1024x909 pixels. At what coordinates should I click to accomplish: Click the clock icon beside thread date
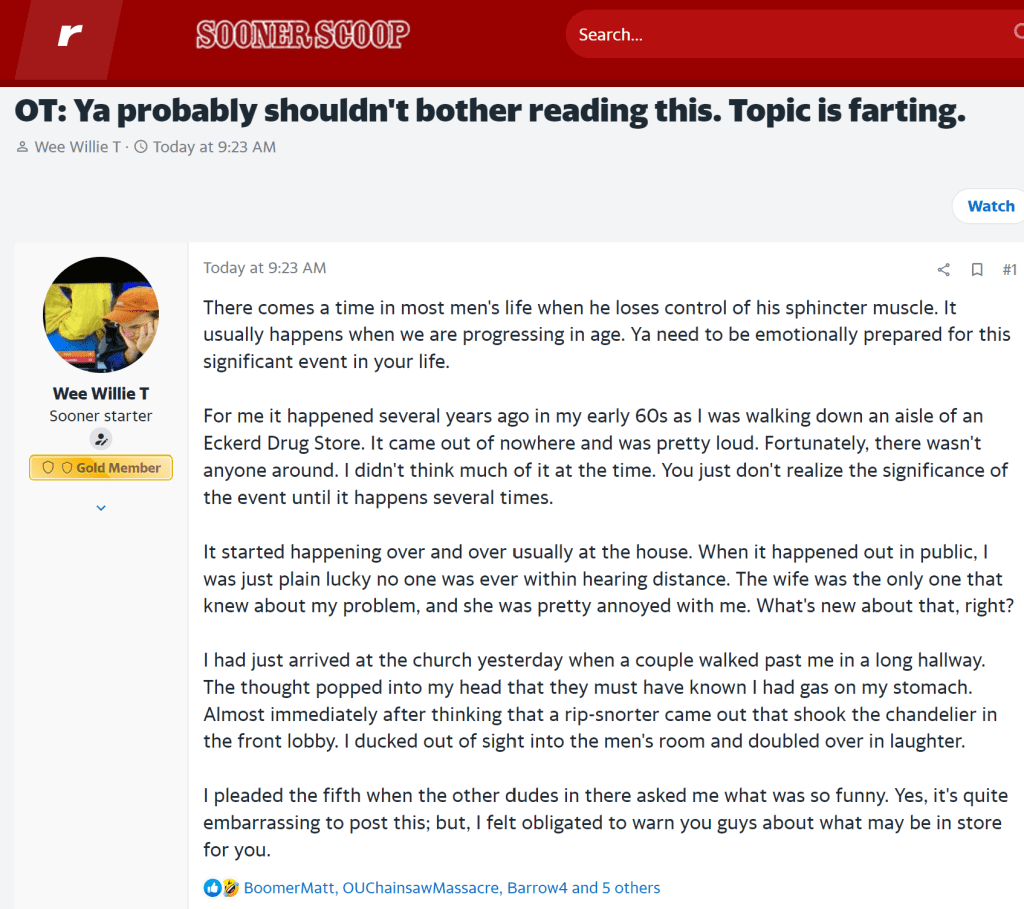141,147
